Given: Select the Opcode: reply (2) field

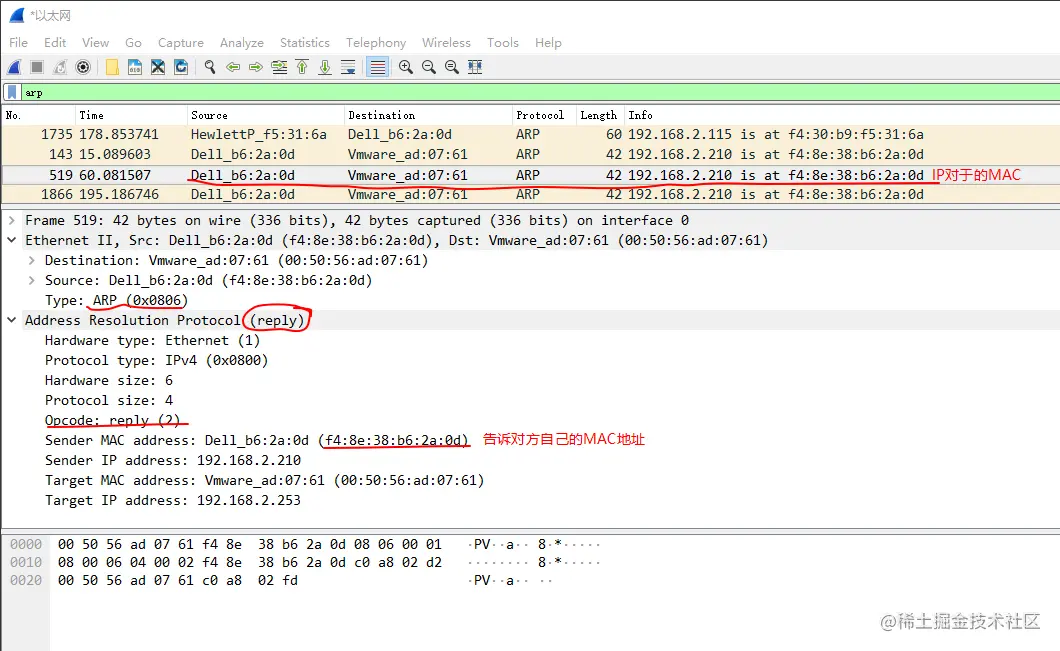Looking at the screenshot, I should click(x=113, y=420).
